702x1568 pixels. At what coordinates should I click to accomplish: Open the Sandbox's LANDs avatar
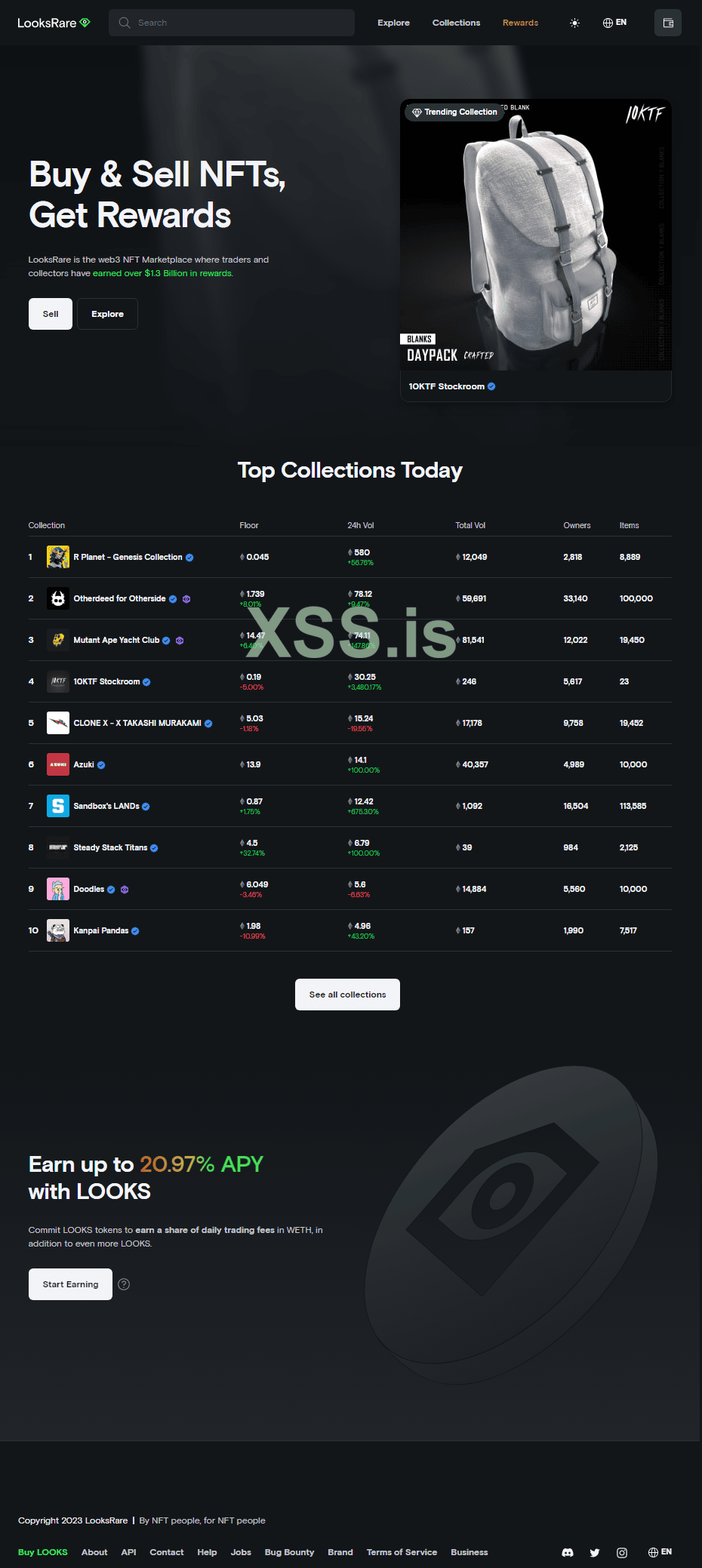coord(58,806)
